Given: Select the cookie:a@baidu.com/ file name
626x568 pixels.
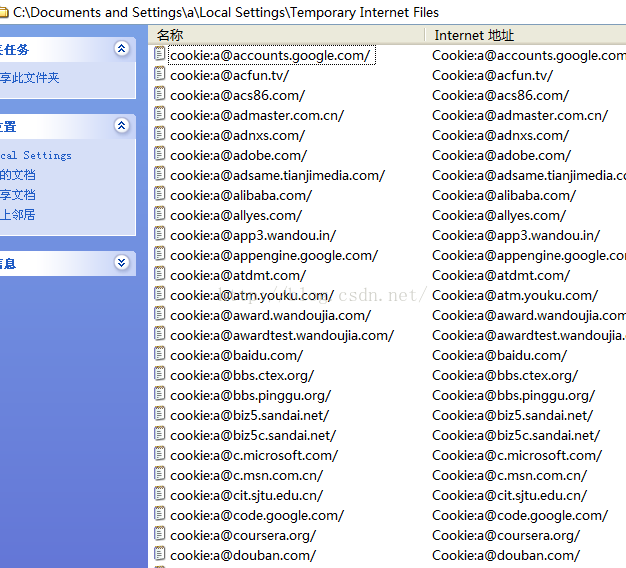Looking at the screenshot, I should pyautogui.click(x=237, y=355).
